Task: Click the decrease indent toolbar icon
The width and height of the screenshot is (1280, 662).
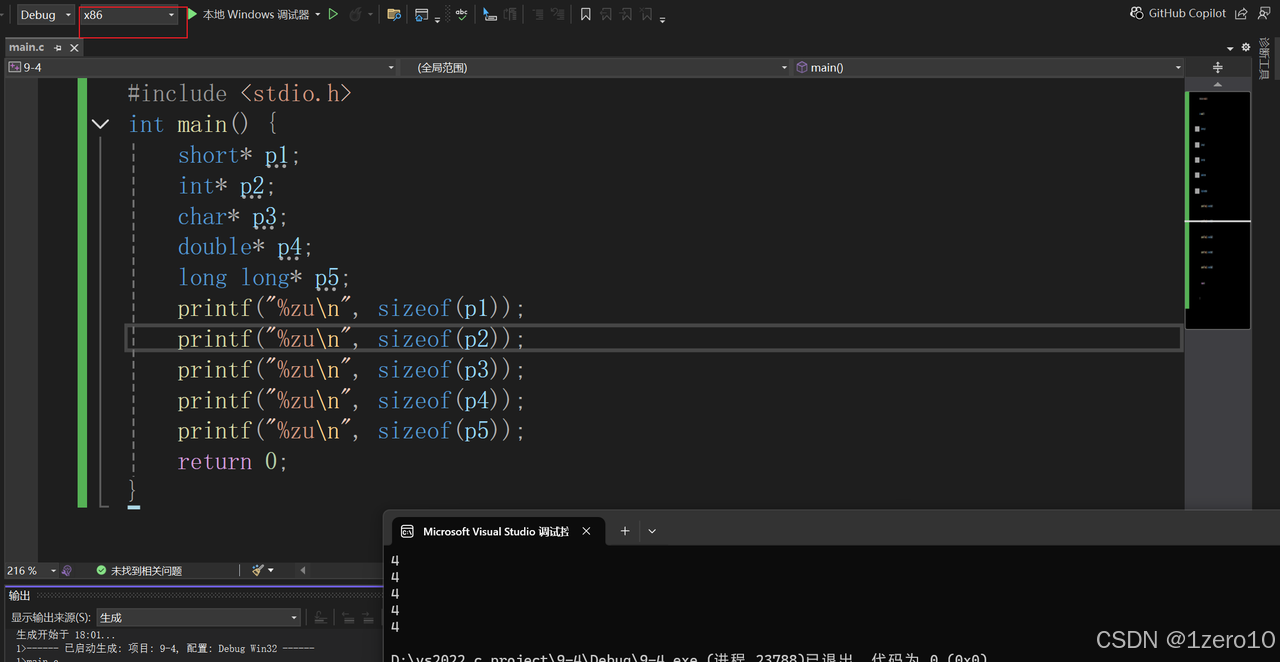Action: 538,15
